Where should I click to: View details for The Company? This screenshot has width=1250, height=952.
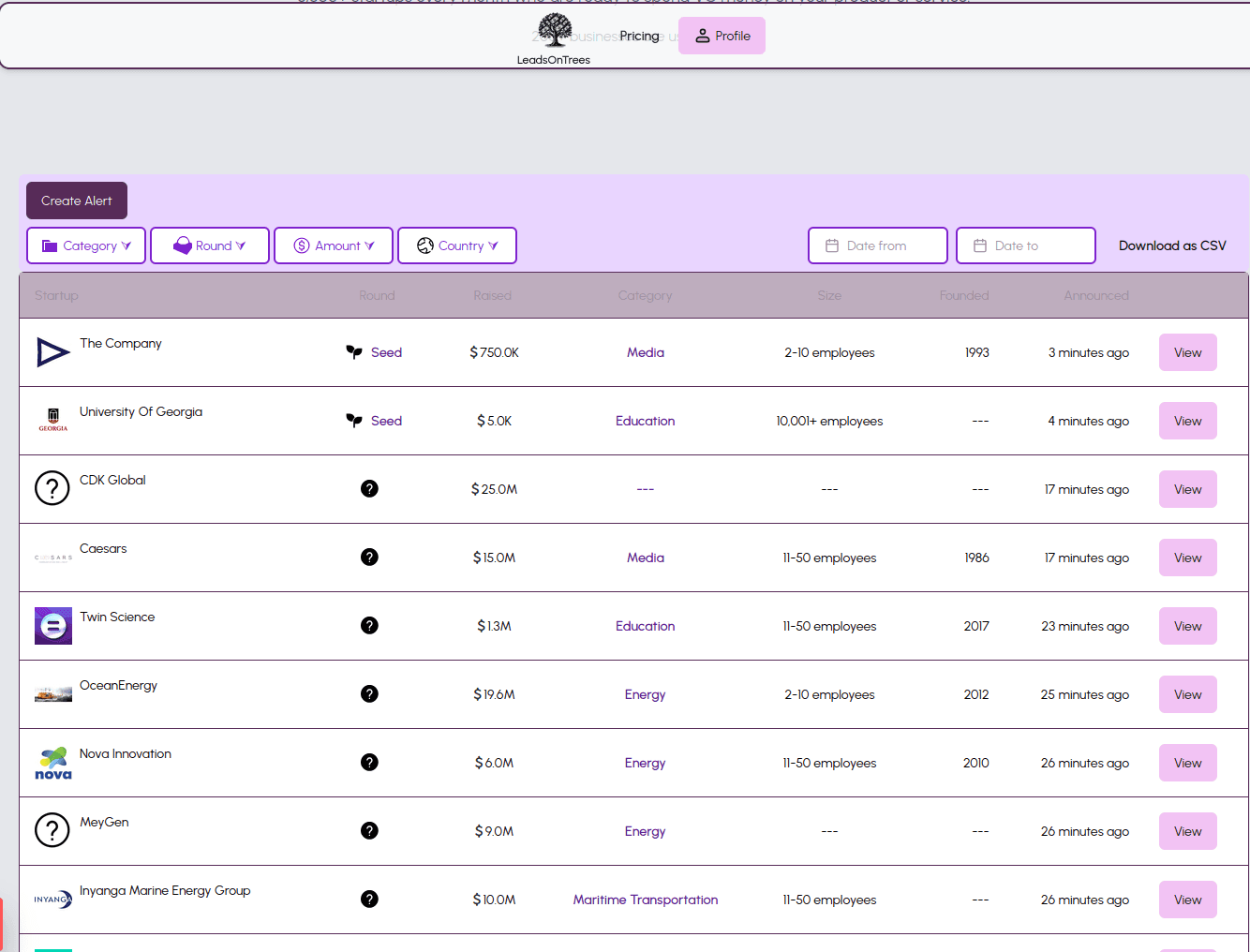pyautogui.click(x=1188, y=352)
